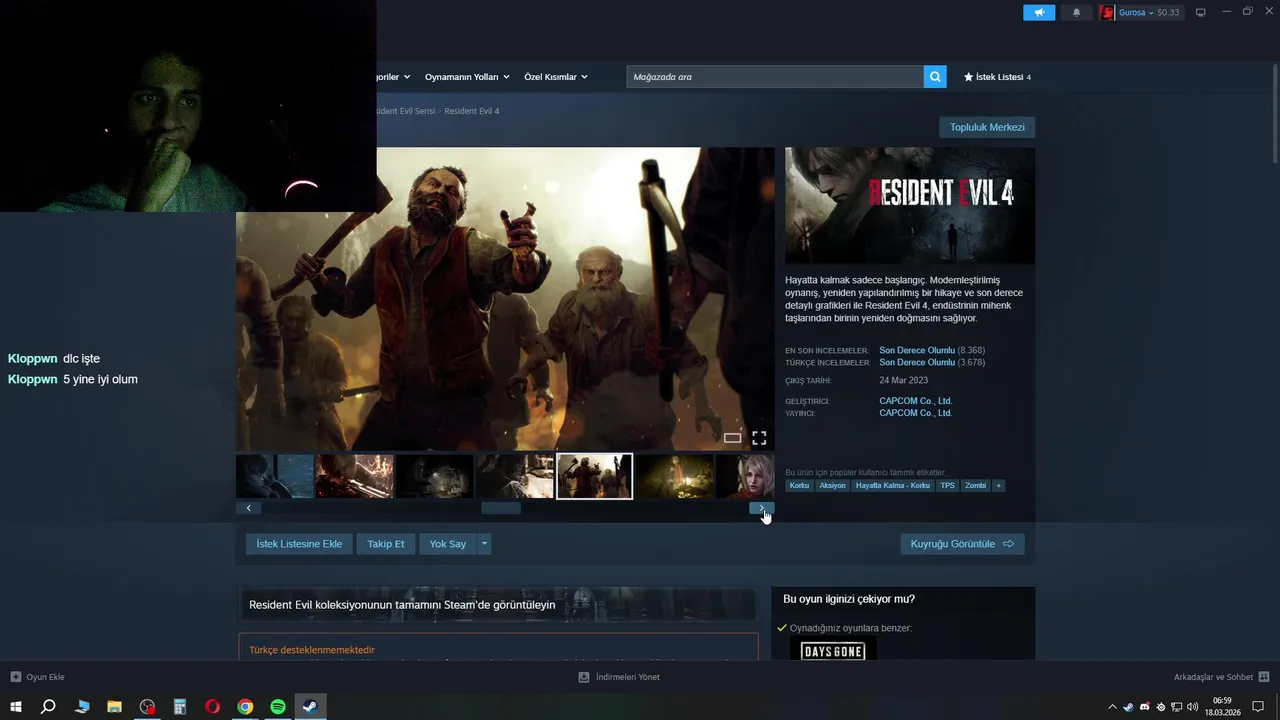
Task: Open the Korku tag
Action: [799, 485]
